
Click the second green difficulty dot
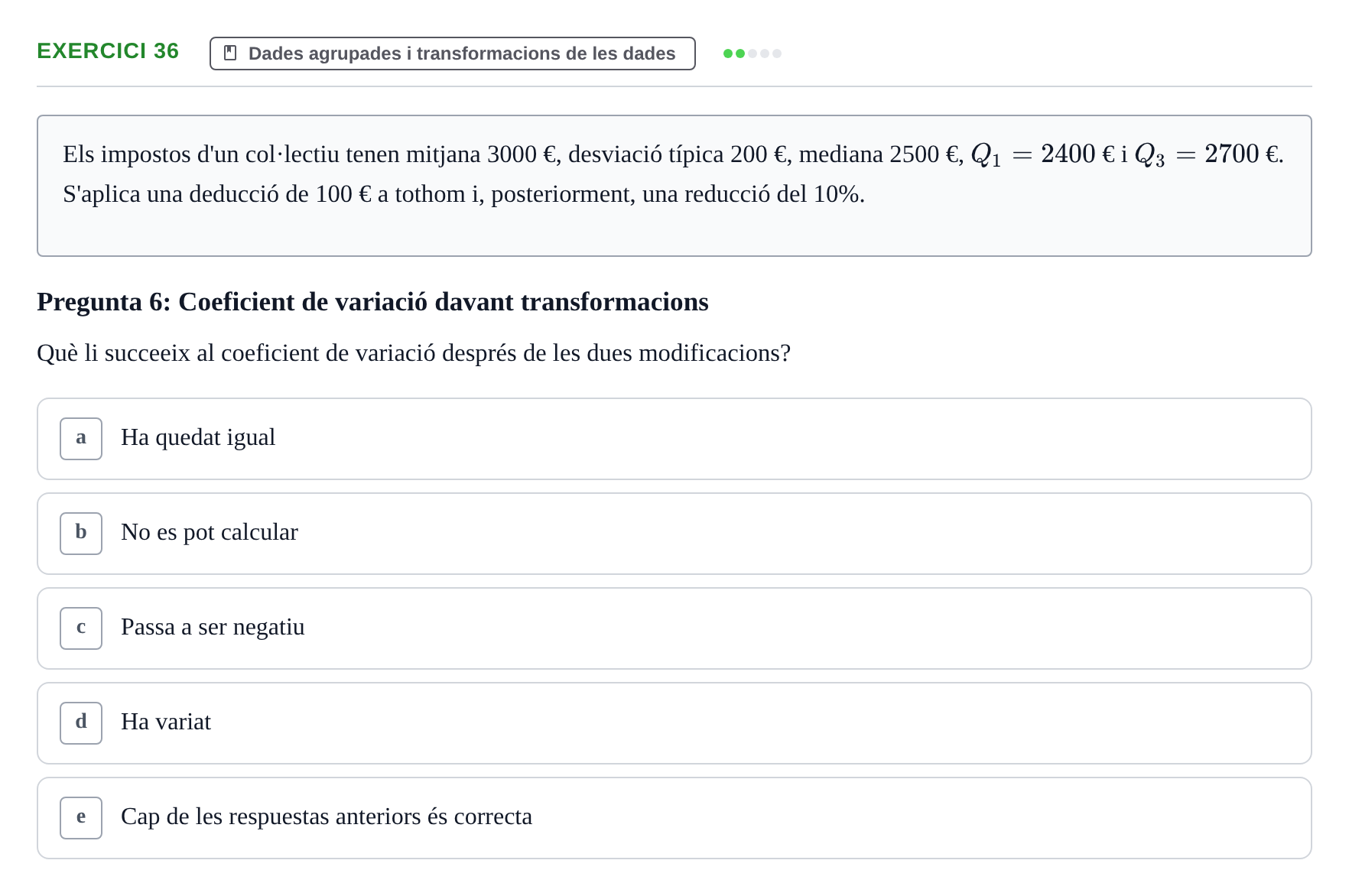(740, 54)
